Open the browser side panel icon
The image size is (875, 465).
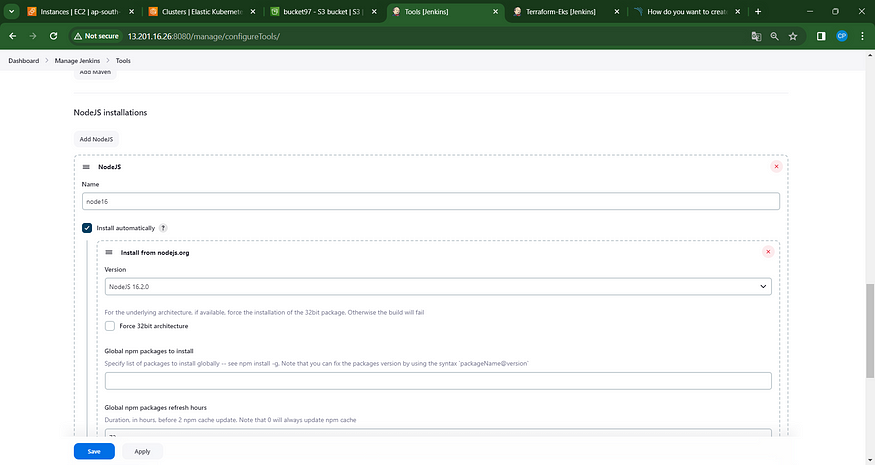click(x=821, y=36)
